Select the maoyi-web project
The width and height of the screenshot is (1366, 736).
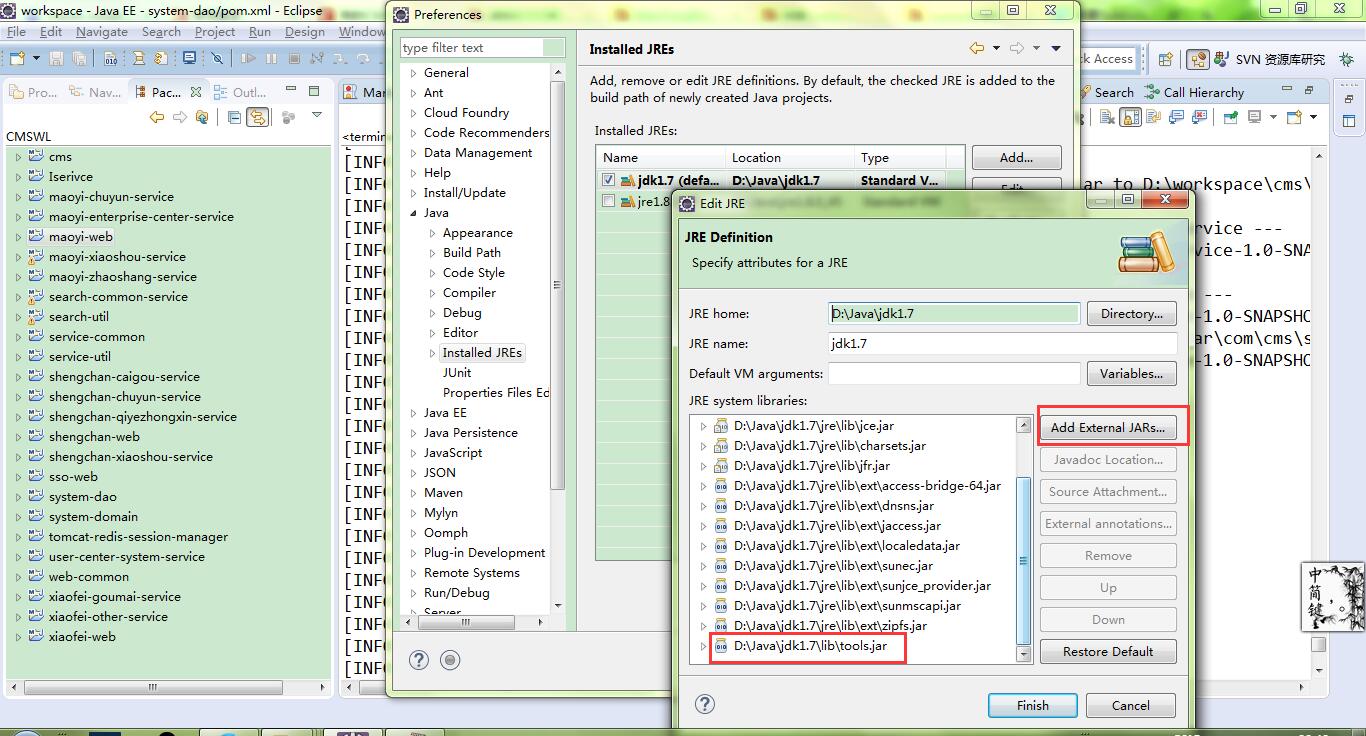pos(80,237)
